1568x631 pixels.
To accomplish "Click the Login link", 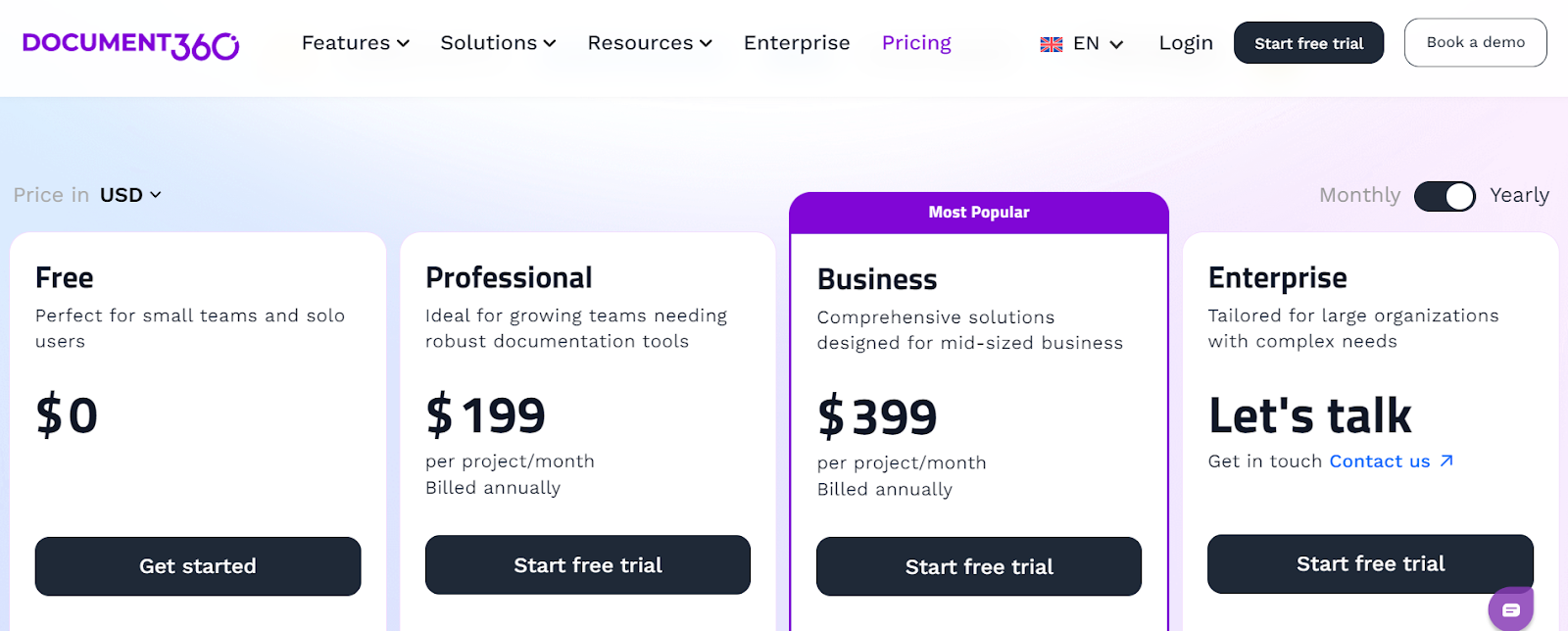I will pos(1186,43).
